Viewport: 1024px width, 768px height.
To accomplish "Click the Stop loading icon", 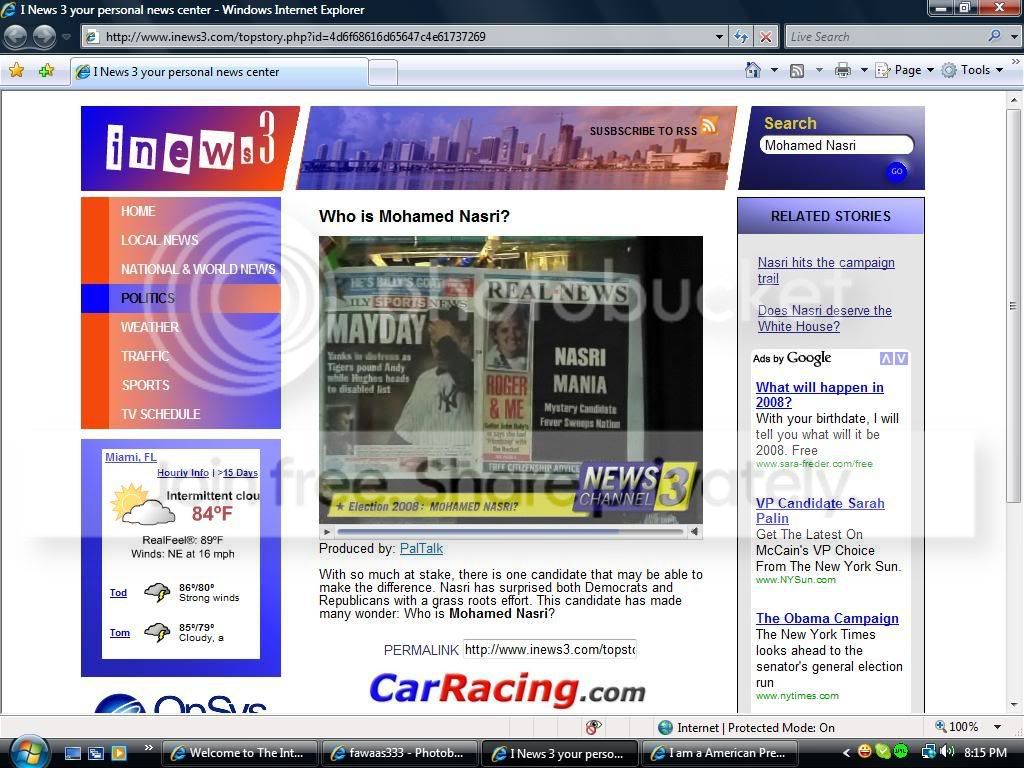I will 765,37.
